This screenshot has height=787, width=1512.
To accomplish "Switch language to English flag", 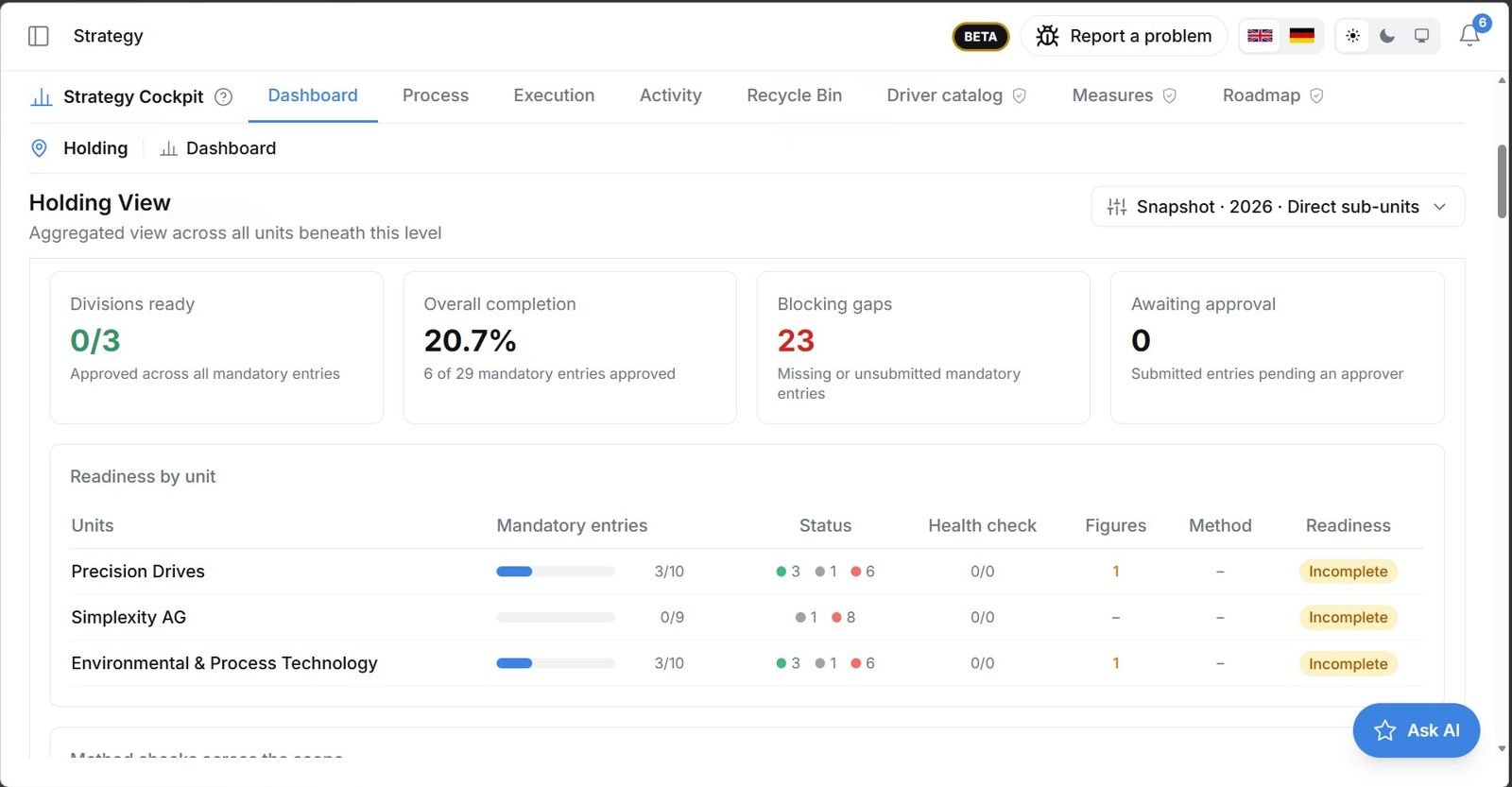I will pyautogui.click(x=1260, y=36).
